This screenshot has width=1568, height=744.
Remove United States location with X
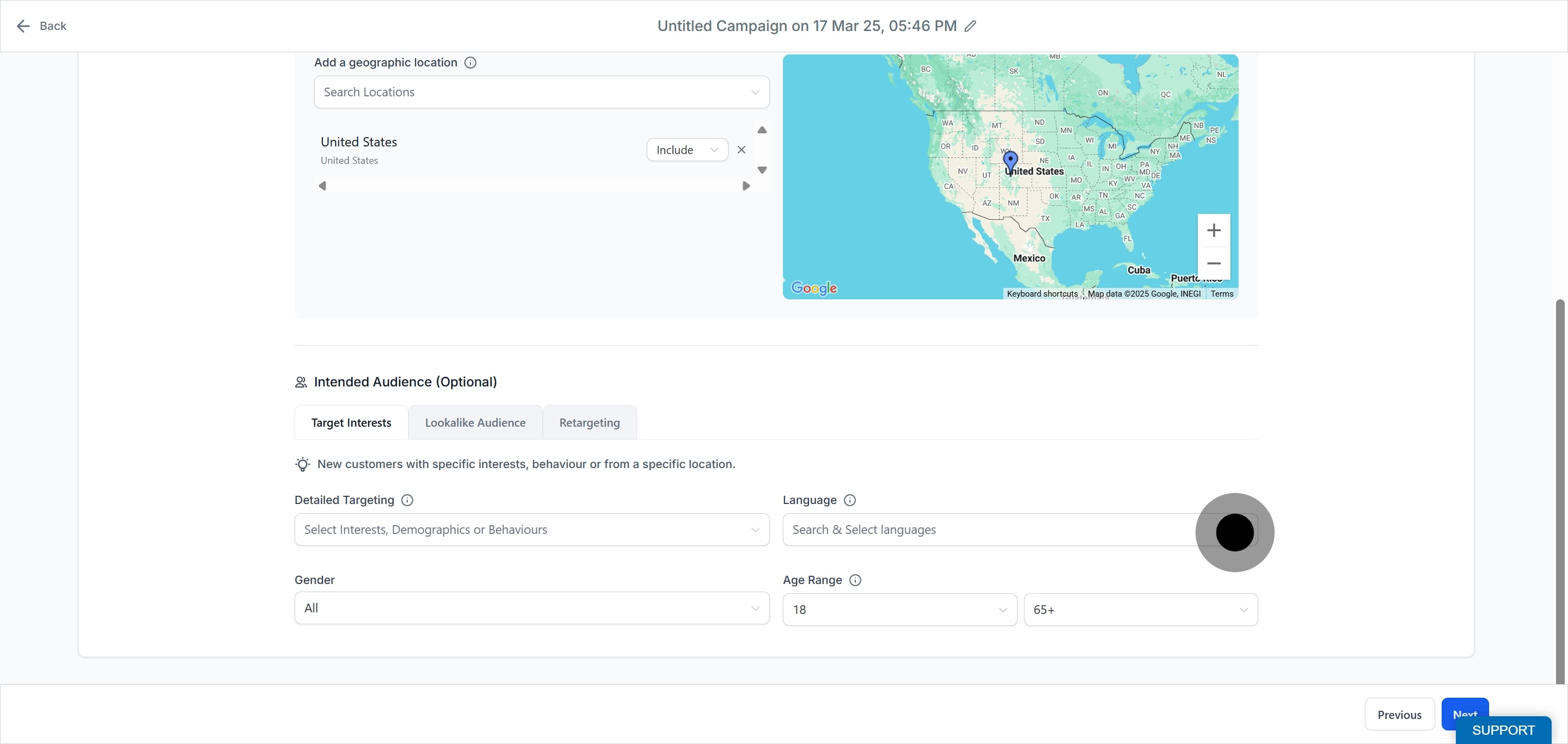[x=742, y=150]
